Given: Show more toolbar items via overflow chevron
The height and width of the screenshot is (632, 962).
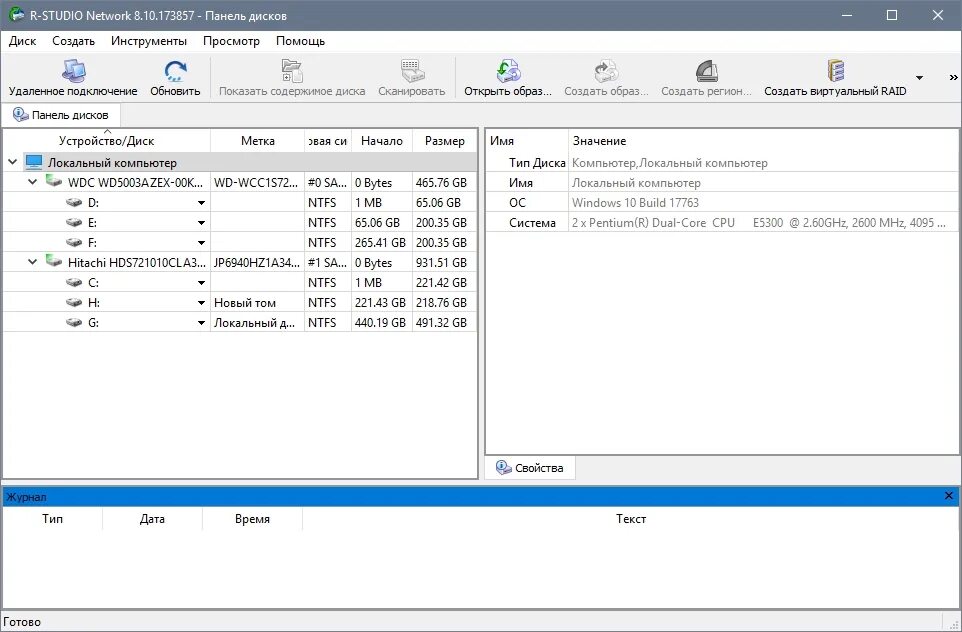Looking at the screenshot, I should click(x=953, y=78).
